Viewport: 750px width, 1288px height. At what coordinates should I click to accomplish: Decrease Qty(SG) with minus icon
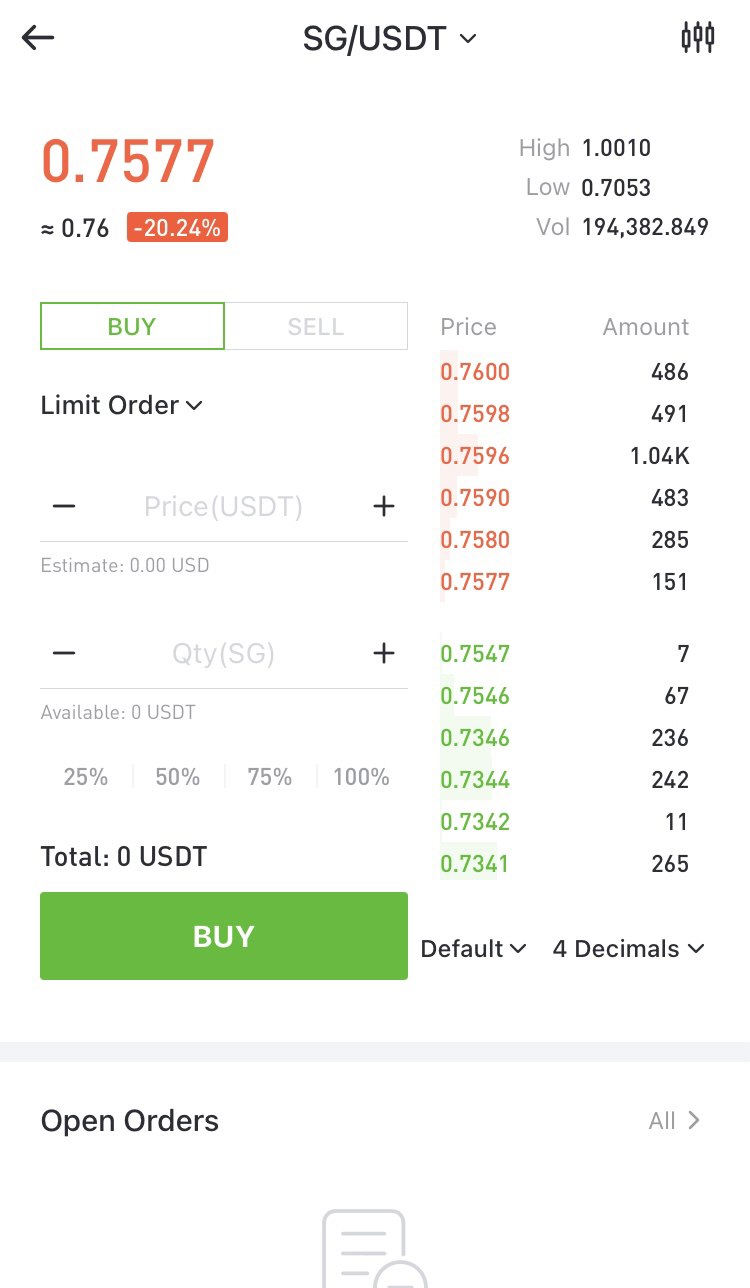coord(64,654)
